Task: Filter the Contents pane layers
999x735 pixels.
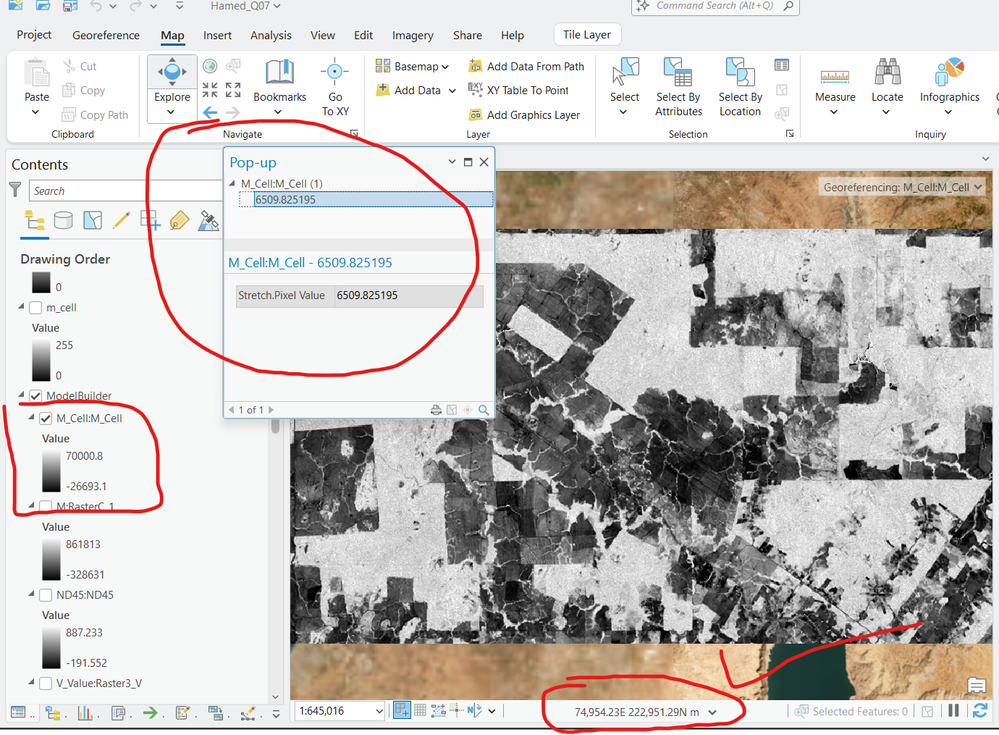Action: click(15, 190)
